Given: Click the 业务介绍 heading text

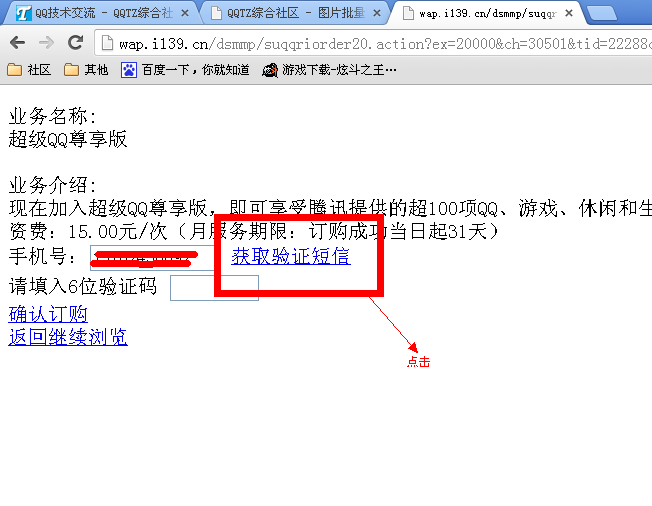Looking at the screenshot, I should (x=52, y=185).
